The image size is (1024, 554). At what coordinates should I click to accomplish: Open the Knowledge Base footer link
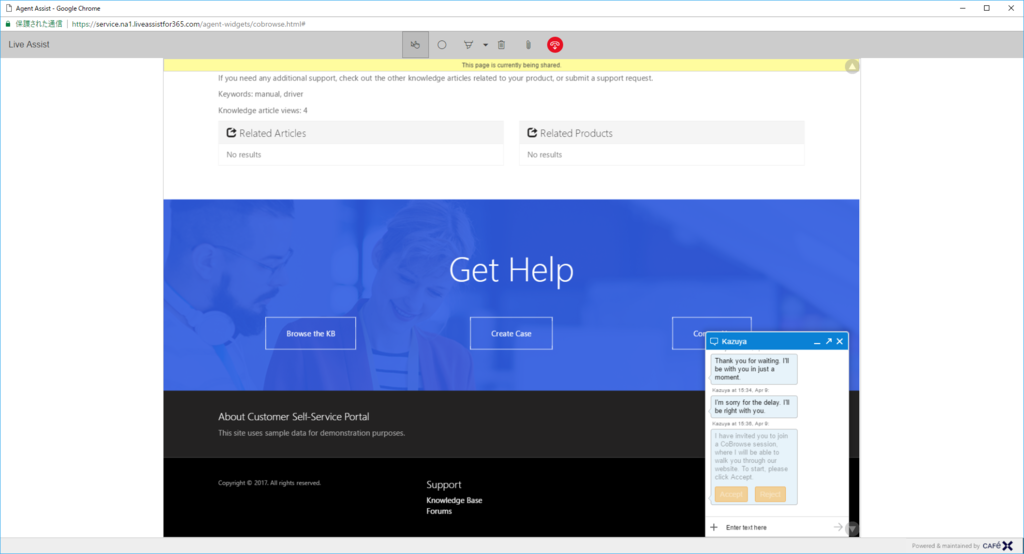tap(455, 500)
